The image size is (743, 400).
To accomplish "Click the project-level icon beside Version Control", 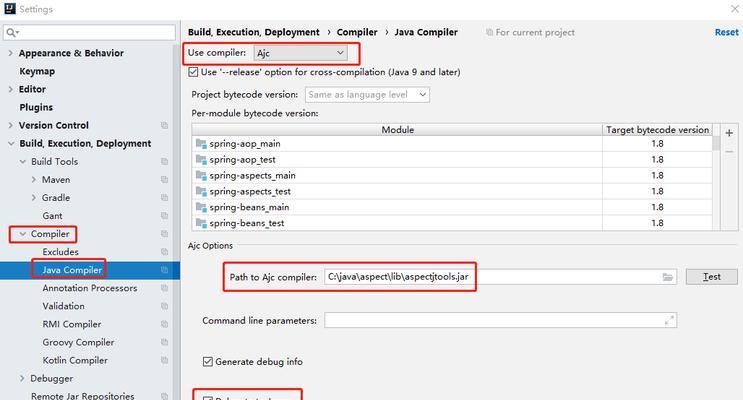I will (x=164, y=126).
